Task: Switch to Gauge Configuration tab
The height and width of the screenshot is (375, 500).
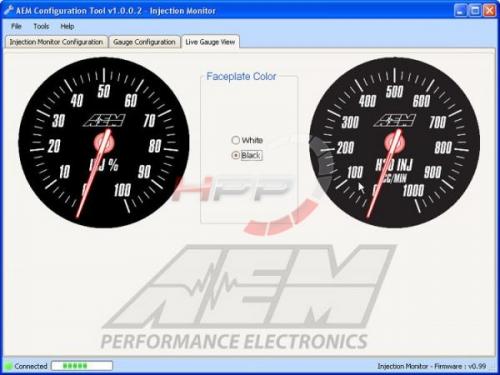Action: [144, 42]
